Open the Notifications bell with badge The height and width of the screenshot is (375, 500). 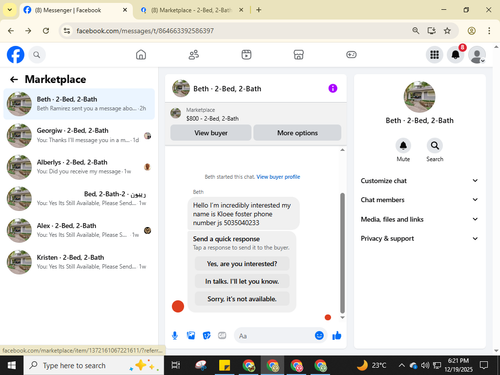click(456, 55)
